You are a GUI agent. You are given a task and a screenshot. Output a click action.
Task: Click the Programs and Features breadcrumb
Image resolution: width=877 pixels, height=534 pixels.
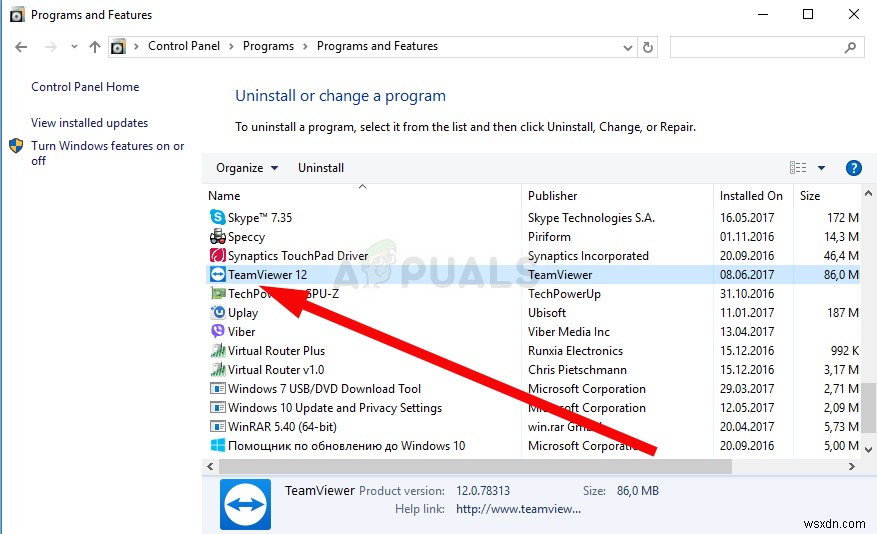[x=378, y=46]
